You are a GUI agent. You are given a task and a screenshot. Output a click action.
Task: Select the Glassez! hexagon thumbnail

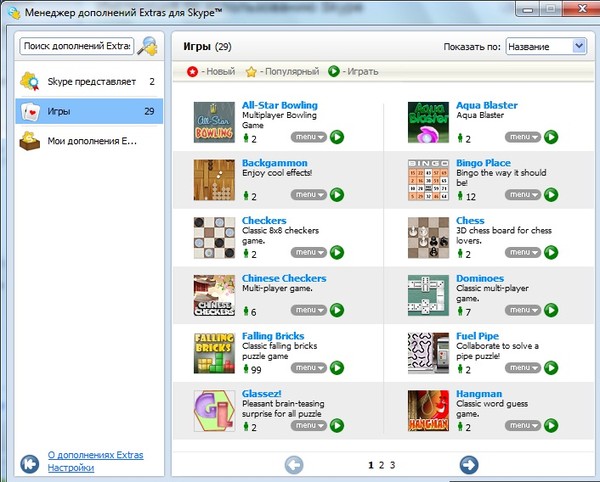[214, 411]
